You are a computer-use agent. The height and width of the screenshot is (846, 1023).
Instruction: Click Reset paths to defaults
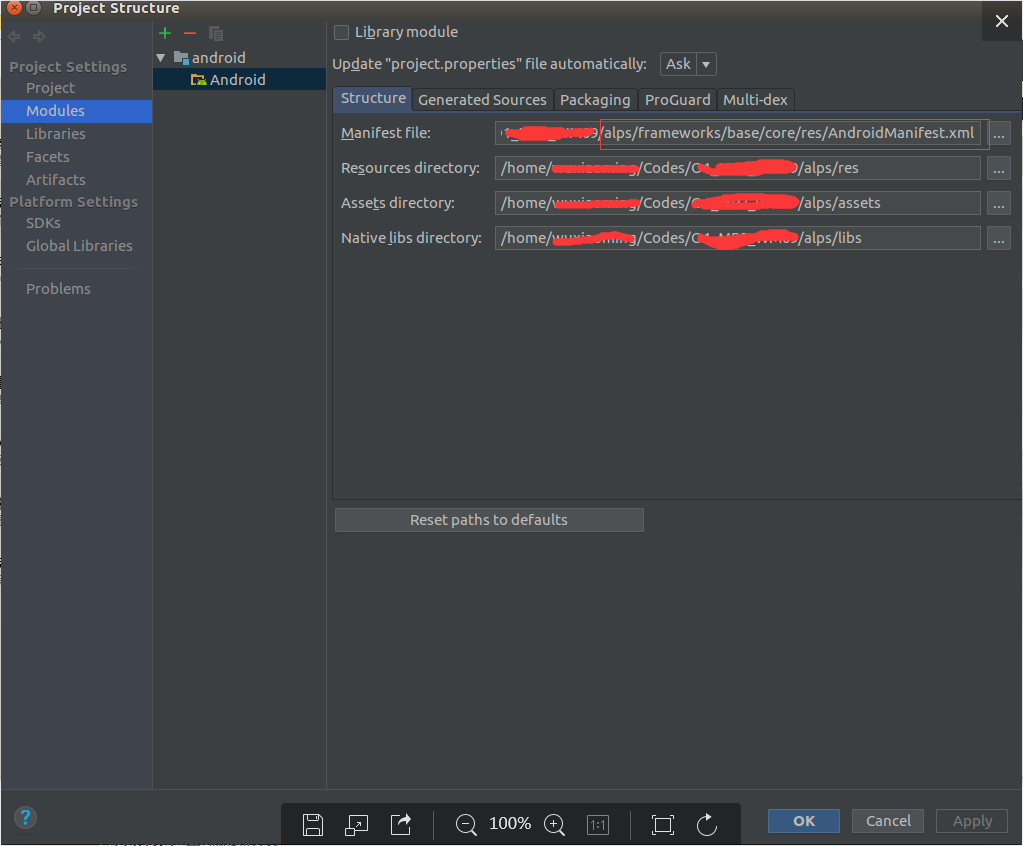[488, 519]
